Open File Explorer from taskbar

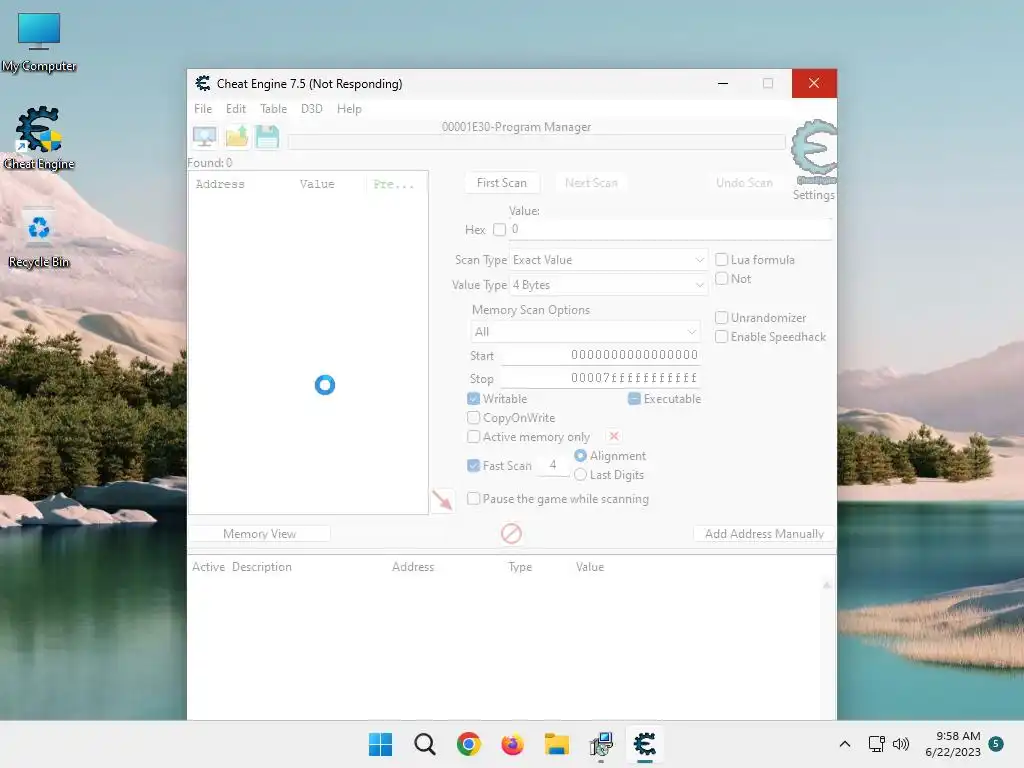[556, 744]
